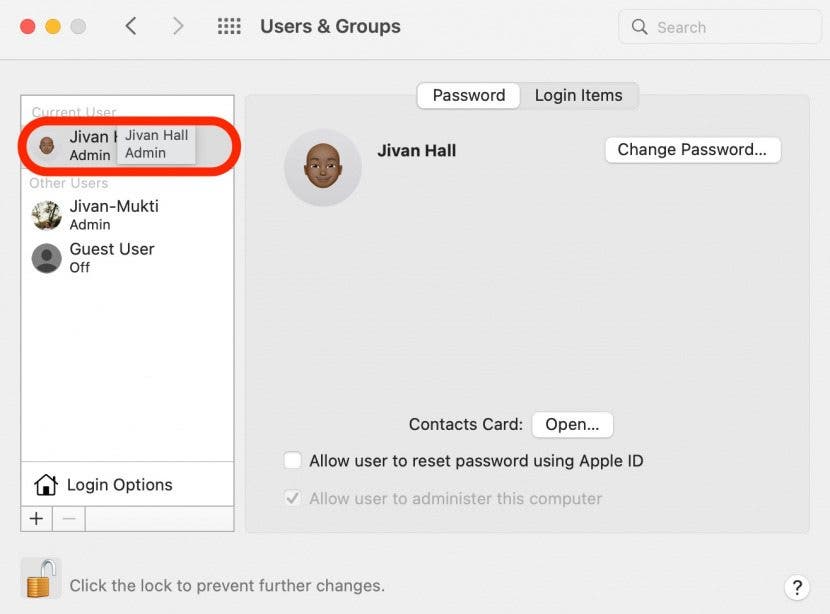Open the Contacts Card
The width and height of the screenshot is (830, 614).
572,425
